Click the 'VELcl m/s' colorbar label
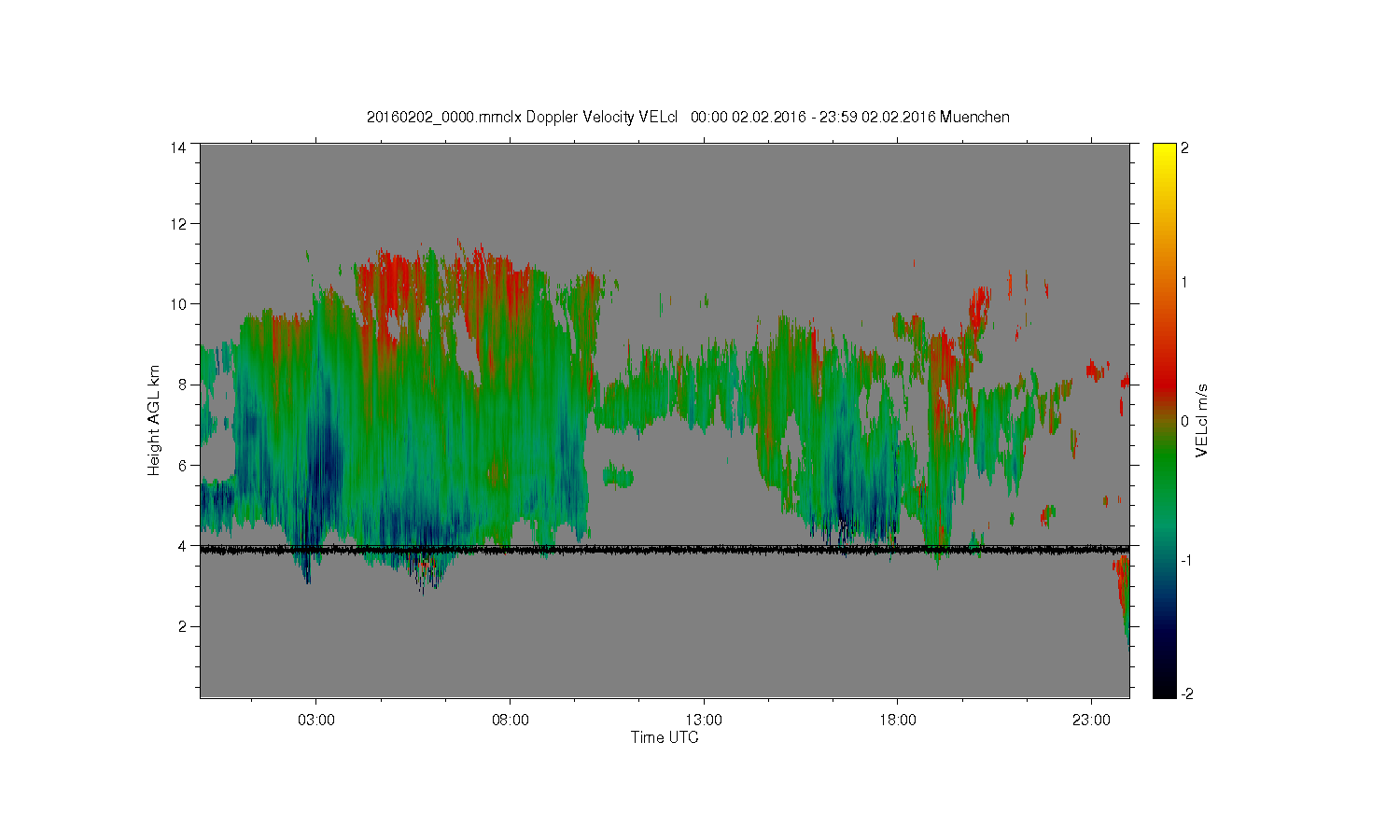 point(1202,420)
